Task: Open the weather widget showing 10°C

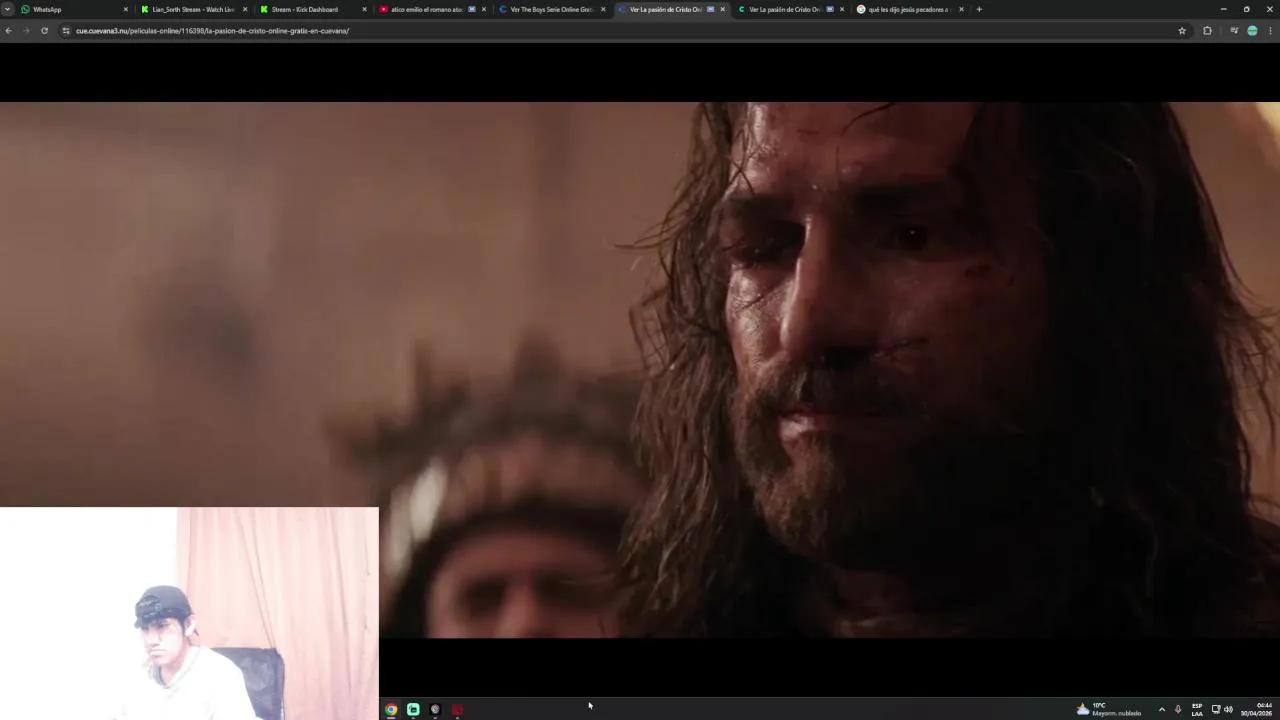Action: 1108,709
